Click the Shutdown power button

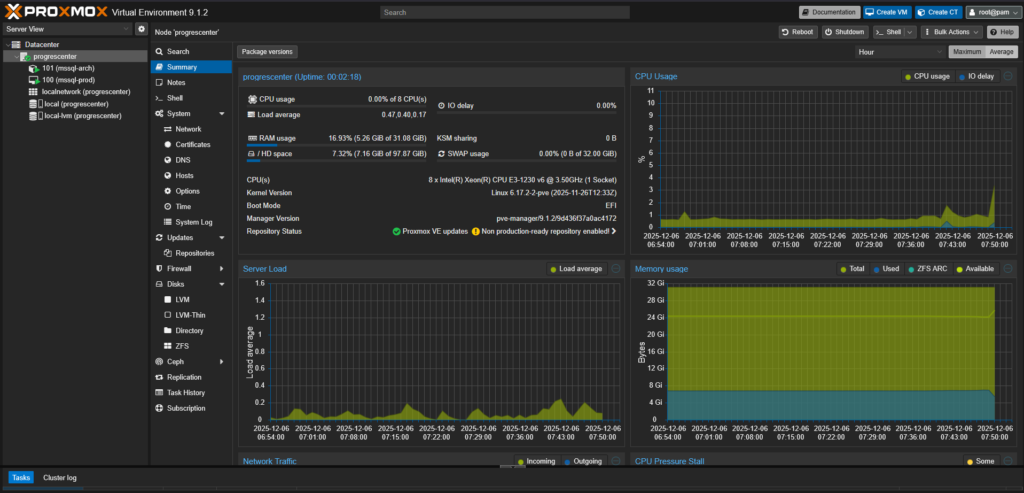point(844,32)
